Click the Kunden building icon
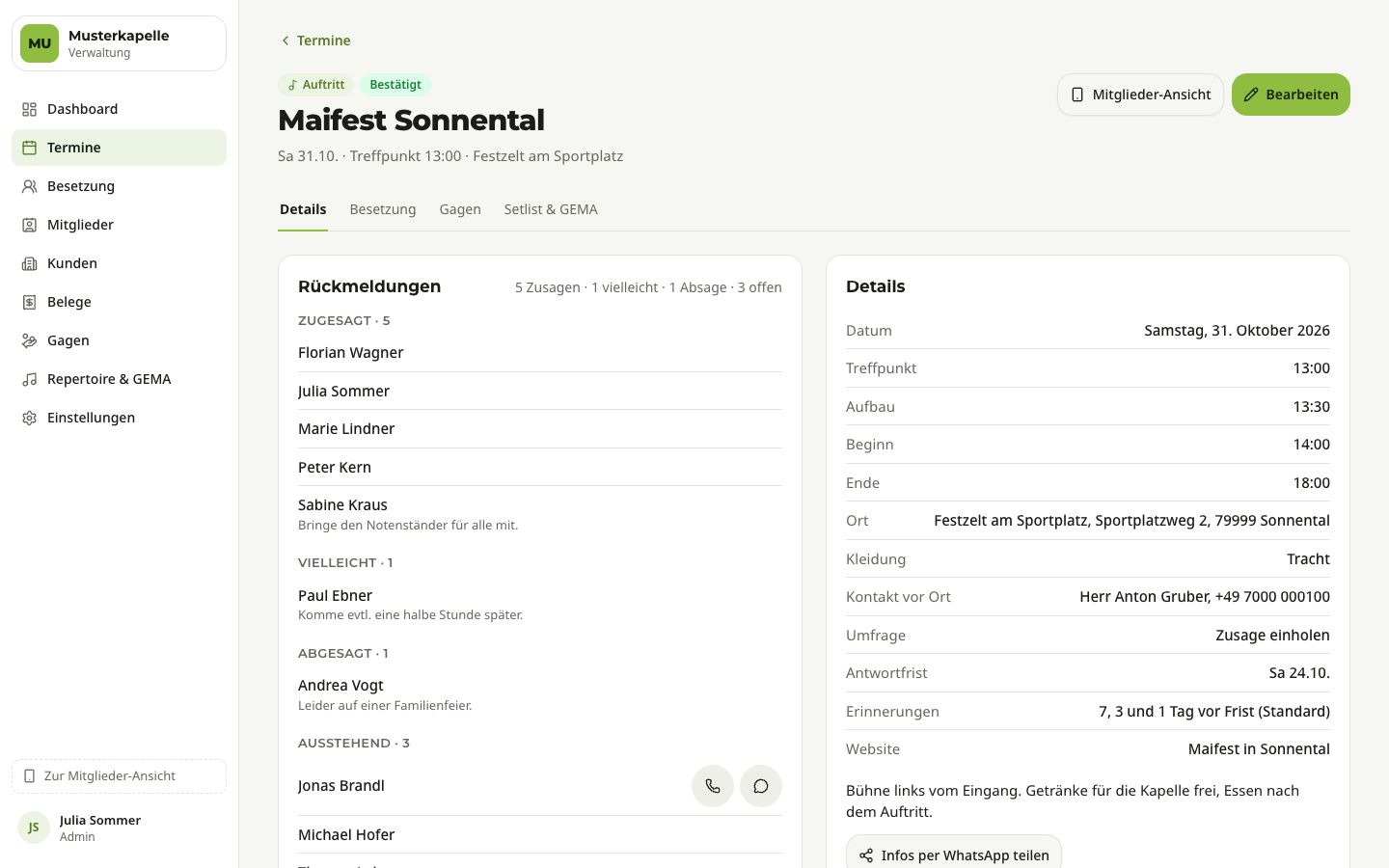The image size is (1389, 868). click(30, 263)
